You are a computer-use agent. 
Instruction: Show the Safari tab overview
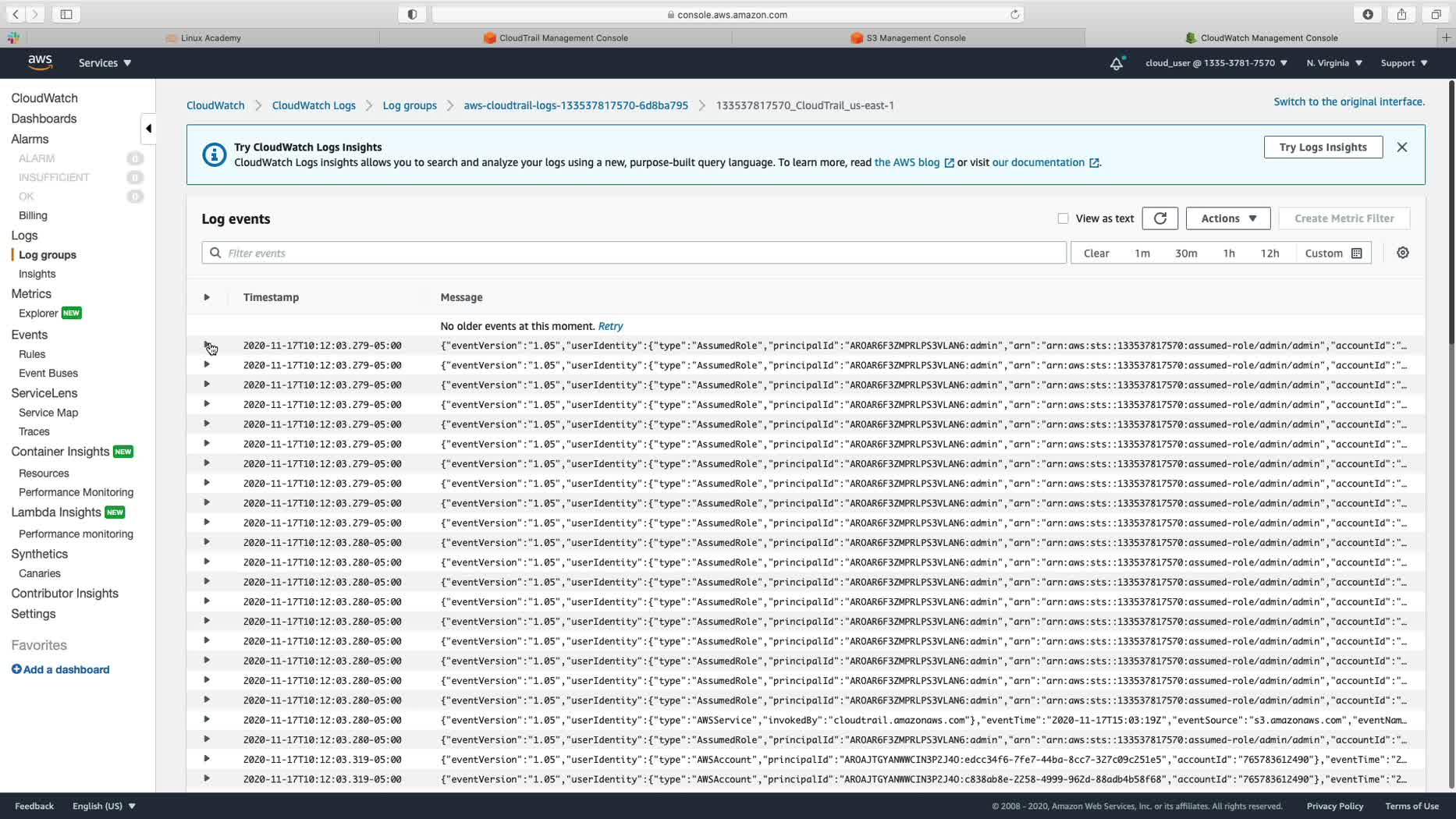(x=1436, y=14)
